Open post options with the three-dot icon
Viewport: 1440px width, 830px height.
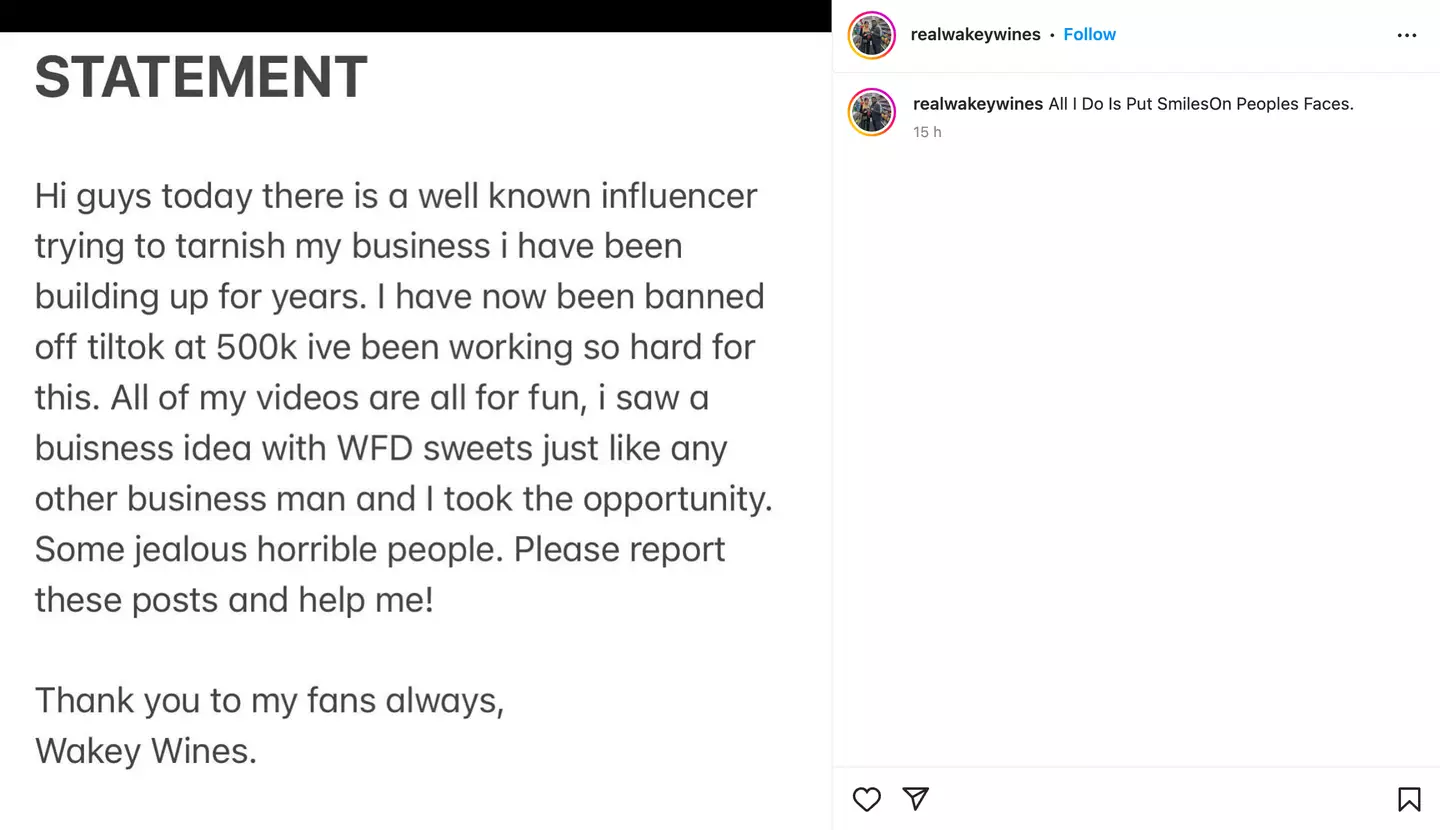[x=1407, y=35]
